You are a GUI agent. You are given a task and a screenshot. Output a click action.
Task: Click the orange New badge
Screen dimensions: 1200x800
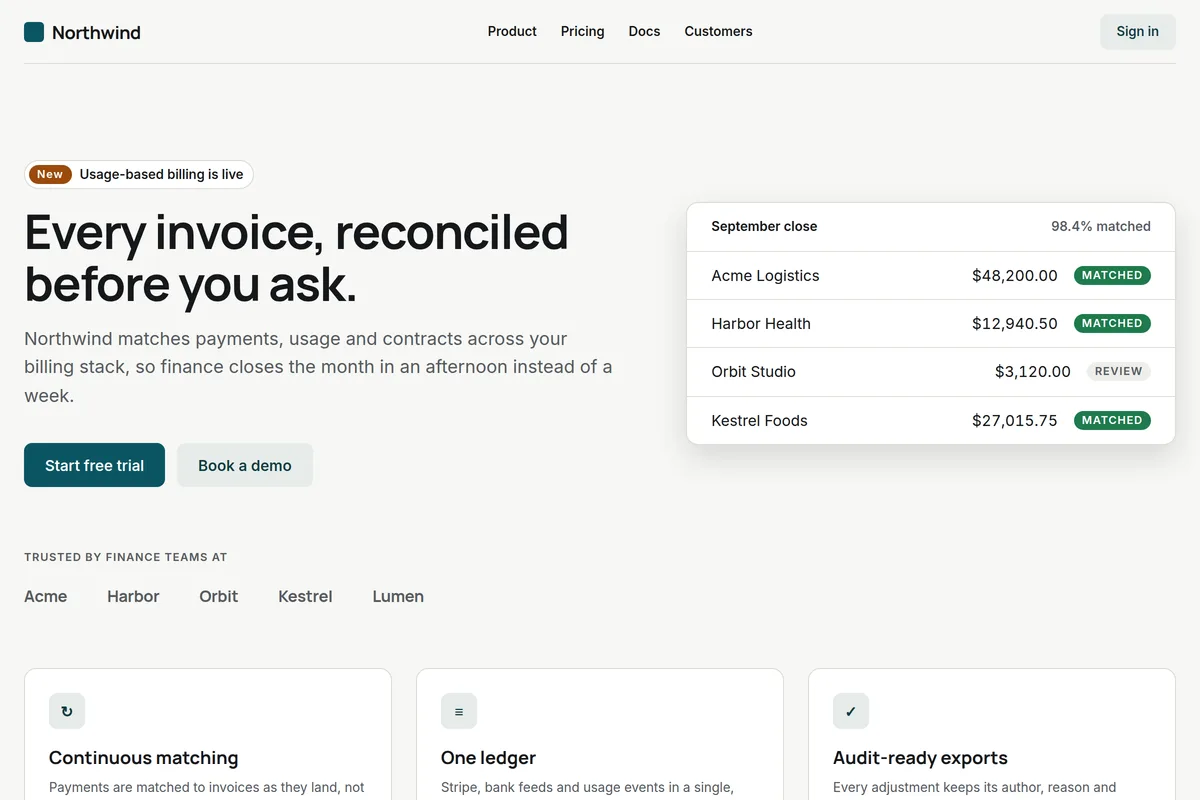(x=50, y=174)
